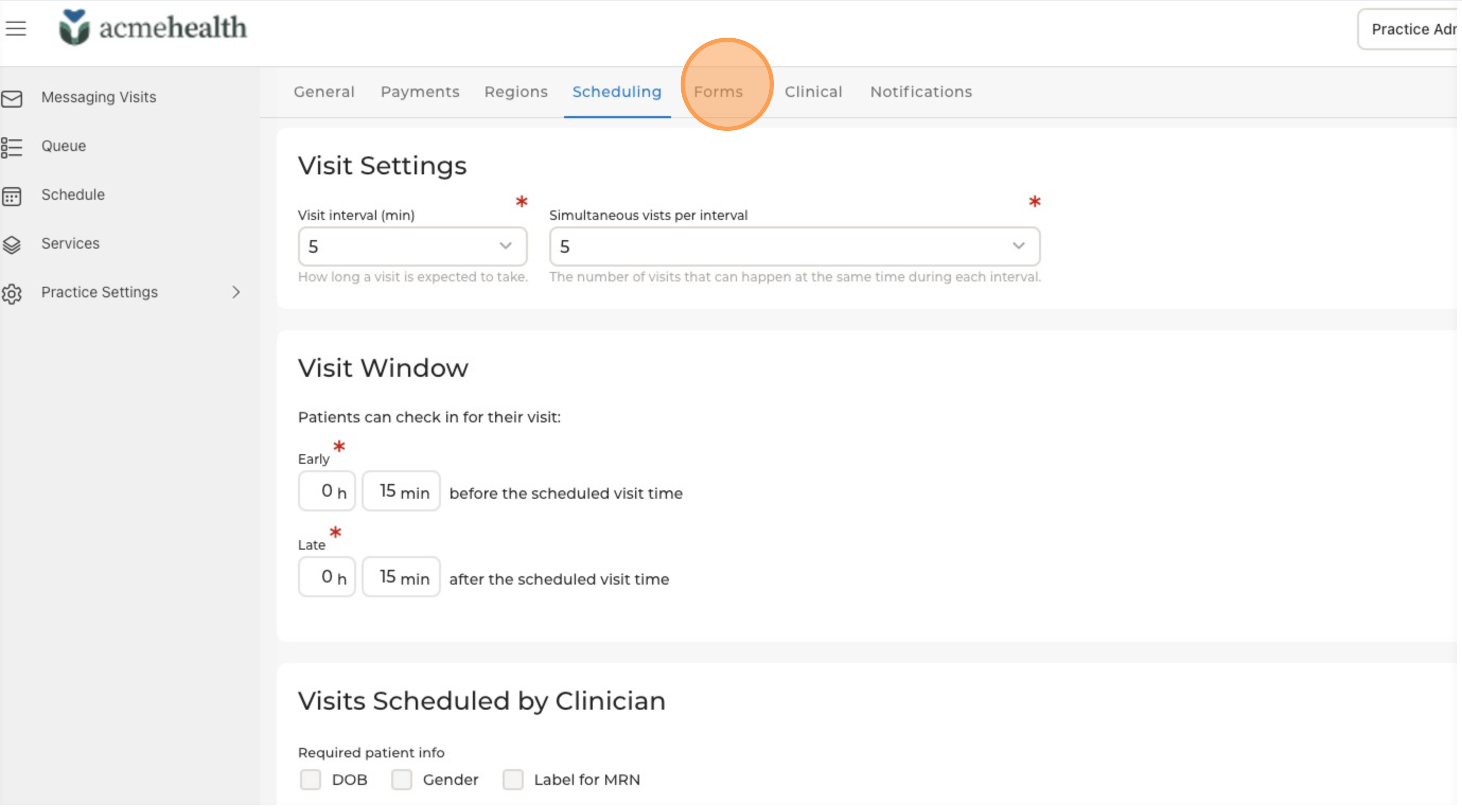Open the Visit interval (min) dropdown
Screen dimensions: 1462x812
(x=413, y=247)
